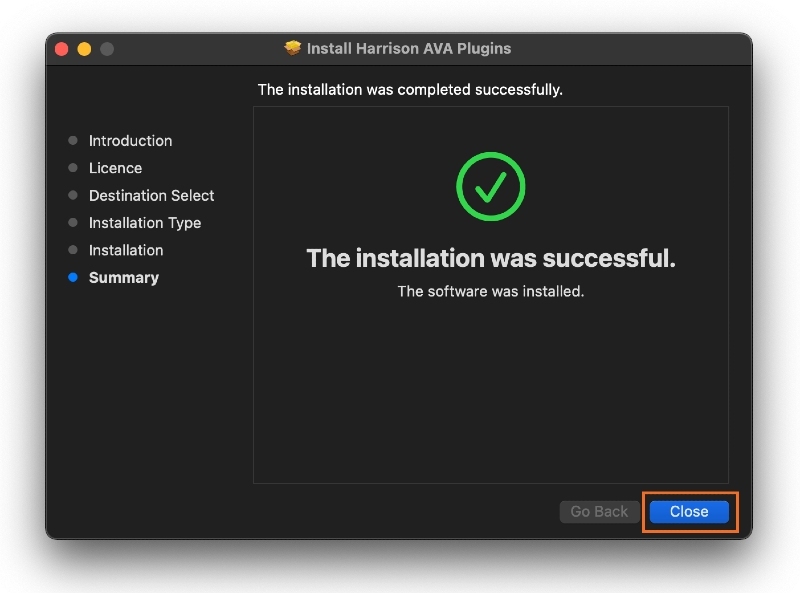Click the blue bullet beside Summary
The width and height of the screenshot is (800, 593).
[x=73, y=278]
